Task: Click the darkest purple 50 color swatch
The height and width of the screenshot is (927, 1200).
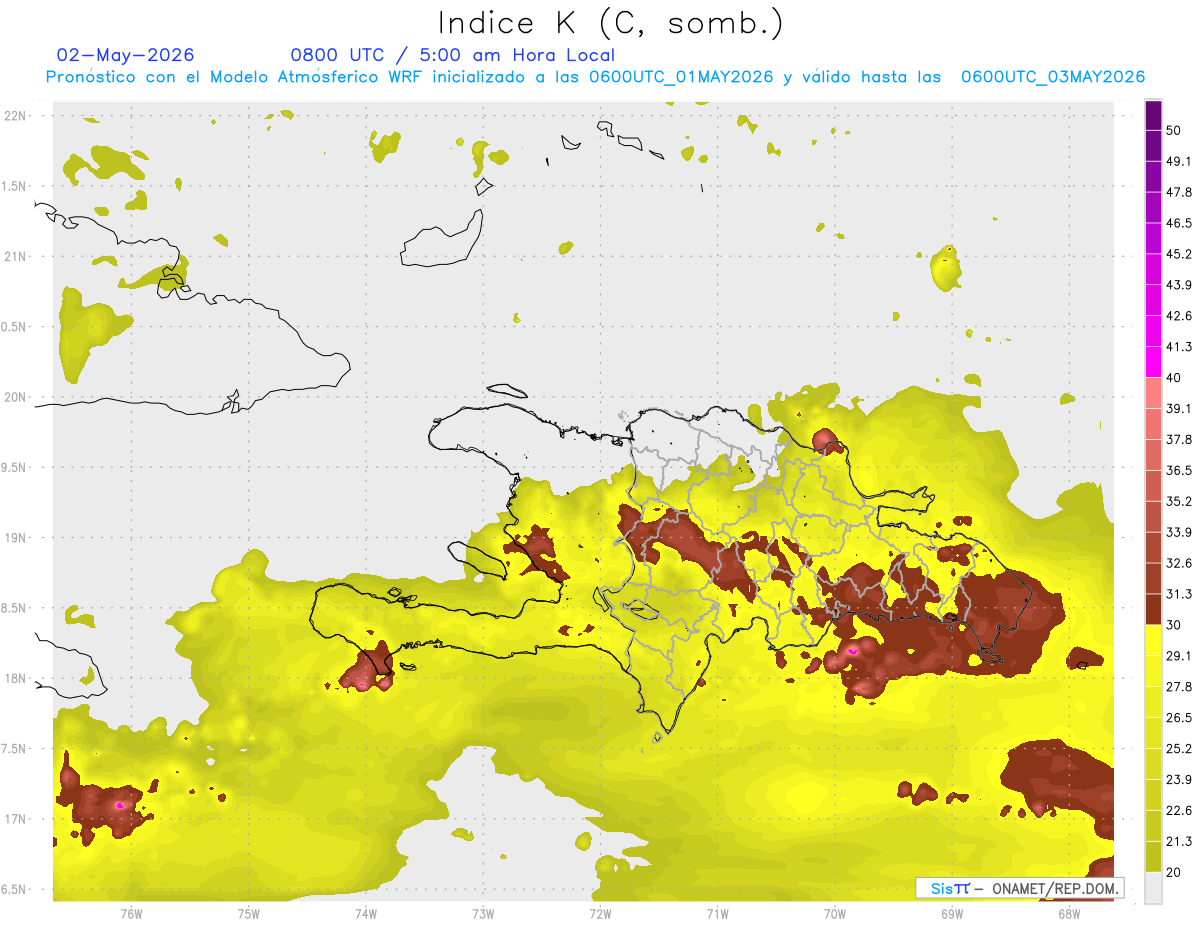Action: coord(1153,117)
